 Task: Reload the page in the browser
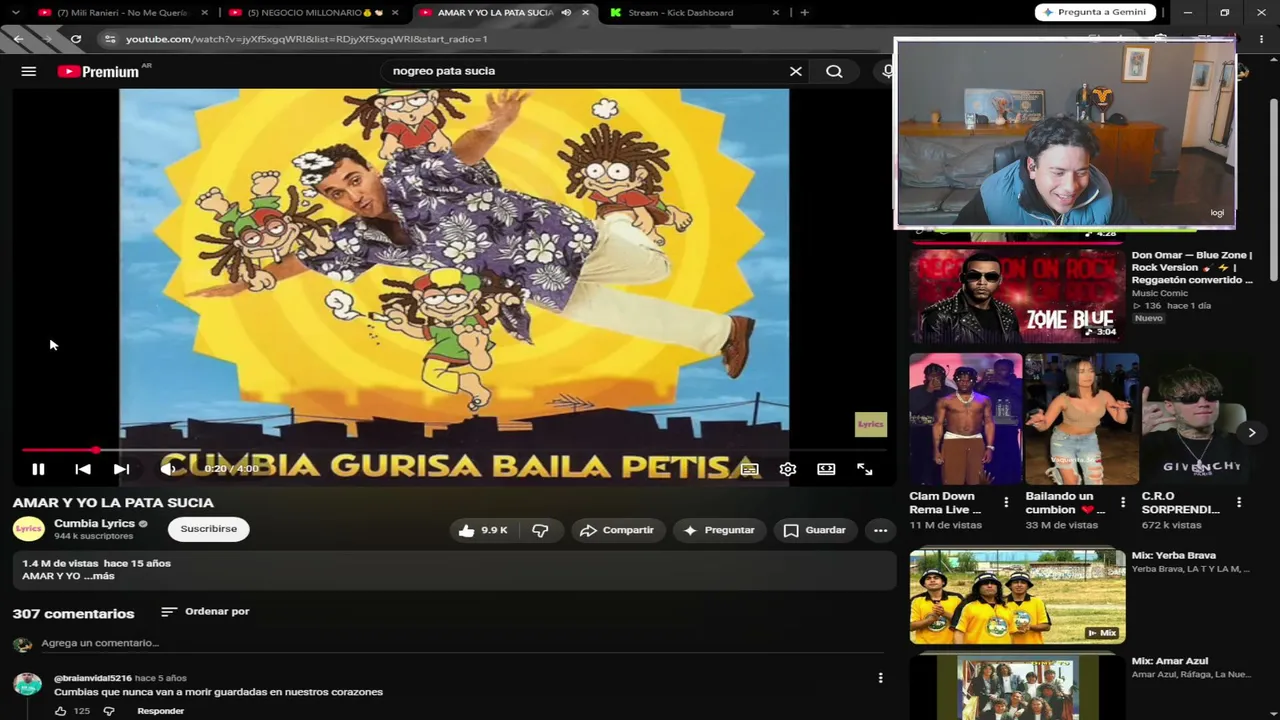click(76, 39)
